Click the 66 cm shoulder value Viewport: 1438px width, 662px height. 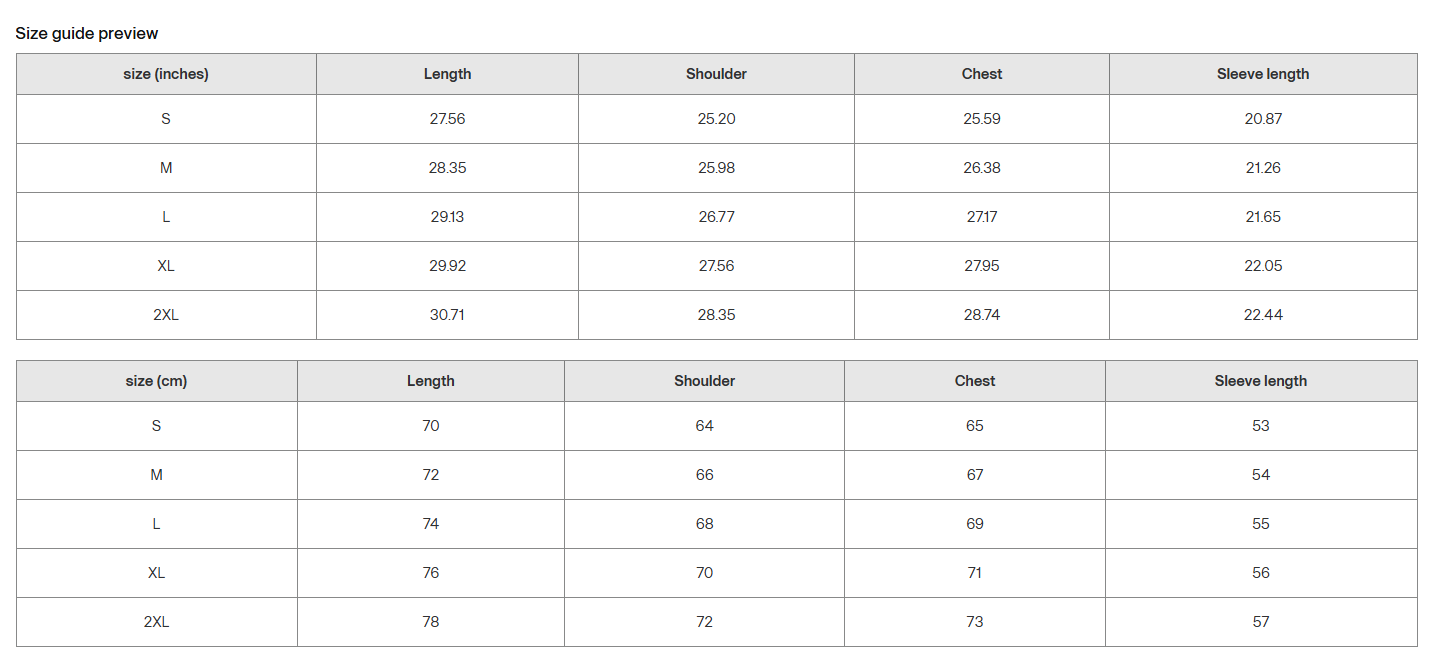point(704,475)
